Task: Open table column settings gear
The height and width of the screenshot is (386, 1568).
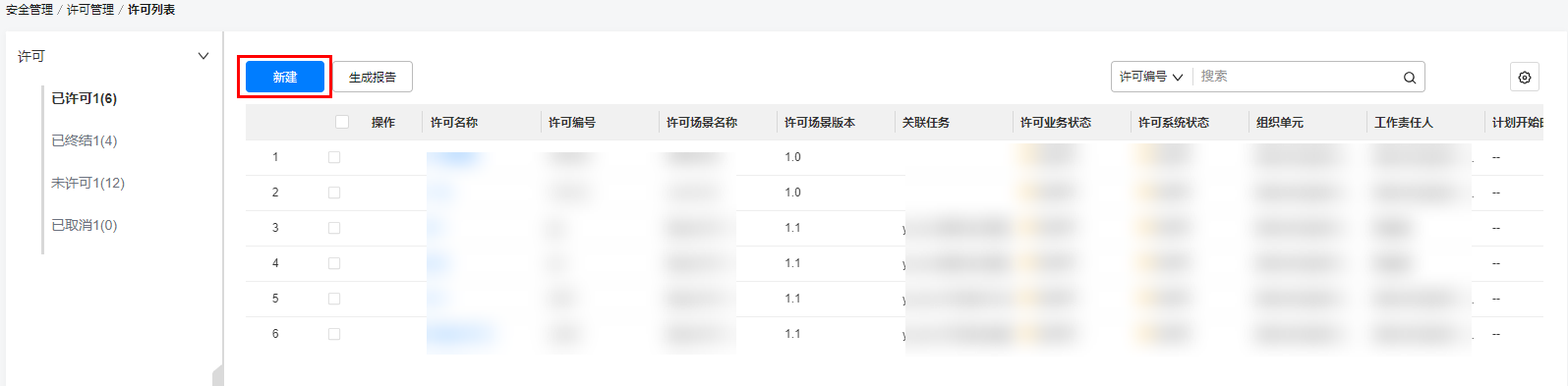Action: click(1525, 78)
